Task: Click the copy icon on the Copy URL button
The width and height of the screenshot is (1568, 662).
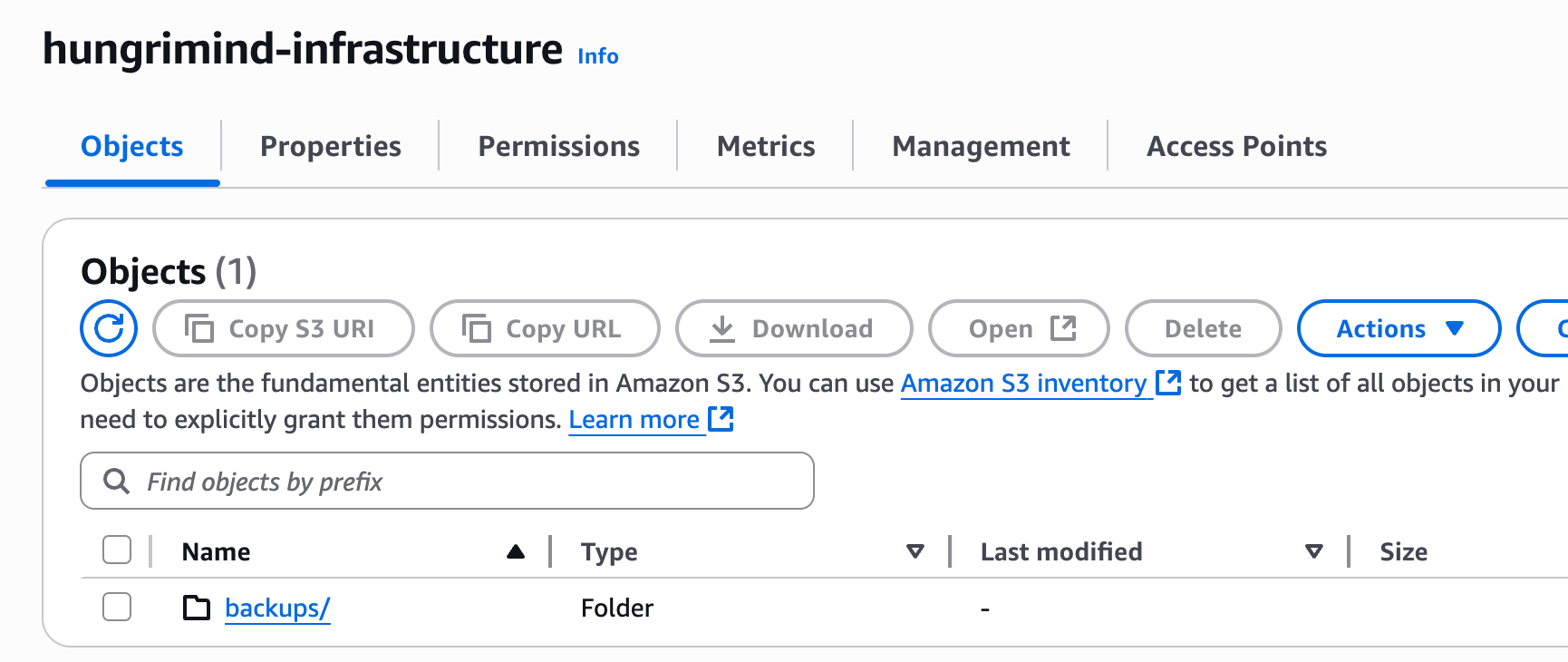Action: point(475,328)
